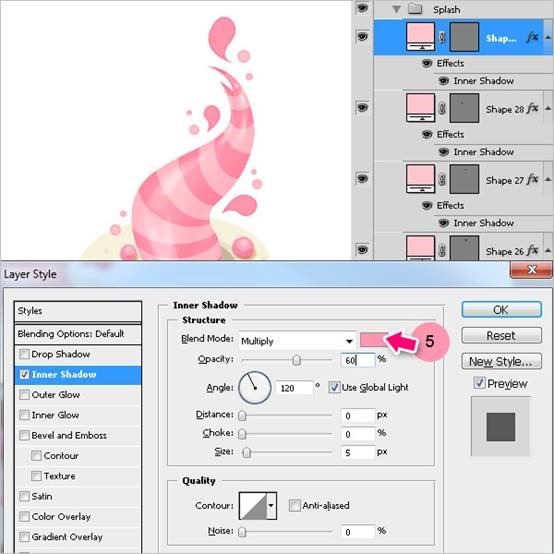Click the link icon on Shape 27 layer
This screenshot has width=554, height=554.
pos(442,179)
